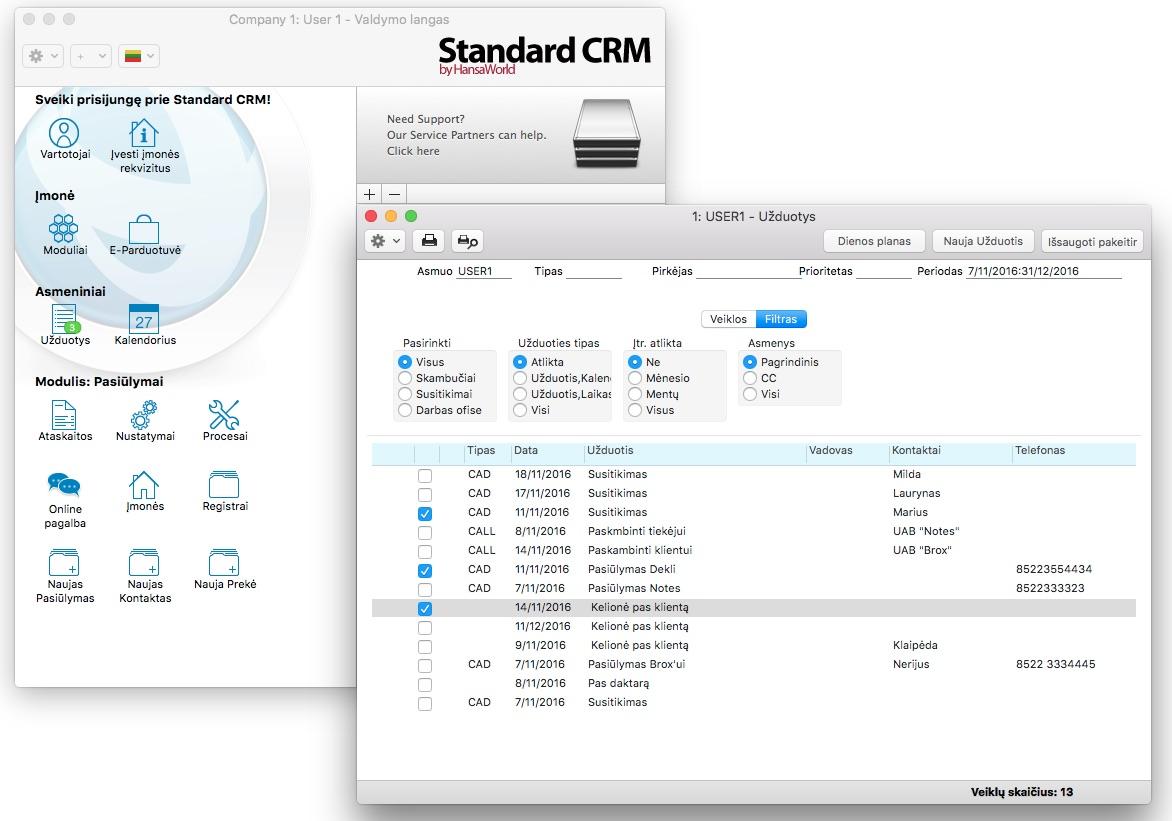Click the Nauja Prekė folder icon

point(223,562)
